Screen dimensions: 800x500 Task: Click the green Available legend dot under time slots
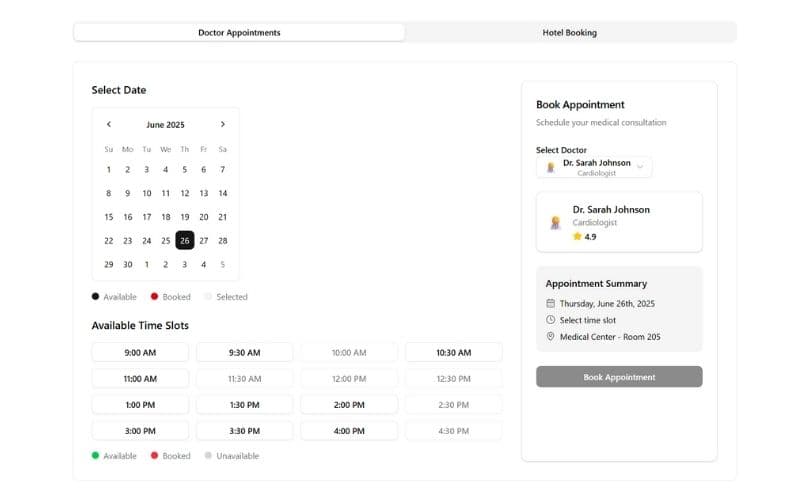click(95, 455)
